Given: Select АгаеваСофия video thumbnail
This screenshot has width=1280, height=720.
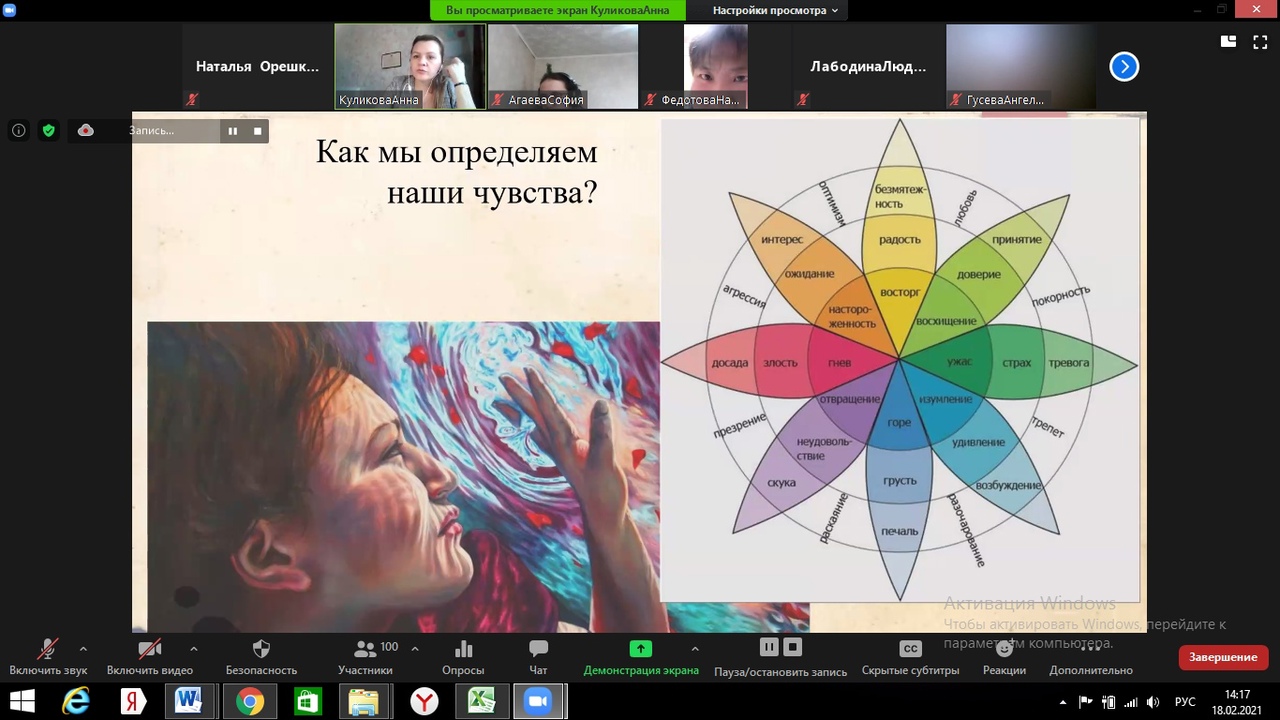Looking at the screenshot, I should pos(563,67).
